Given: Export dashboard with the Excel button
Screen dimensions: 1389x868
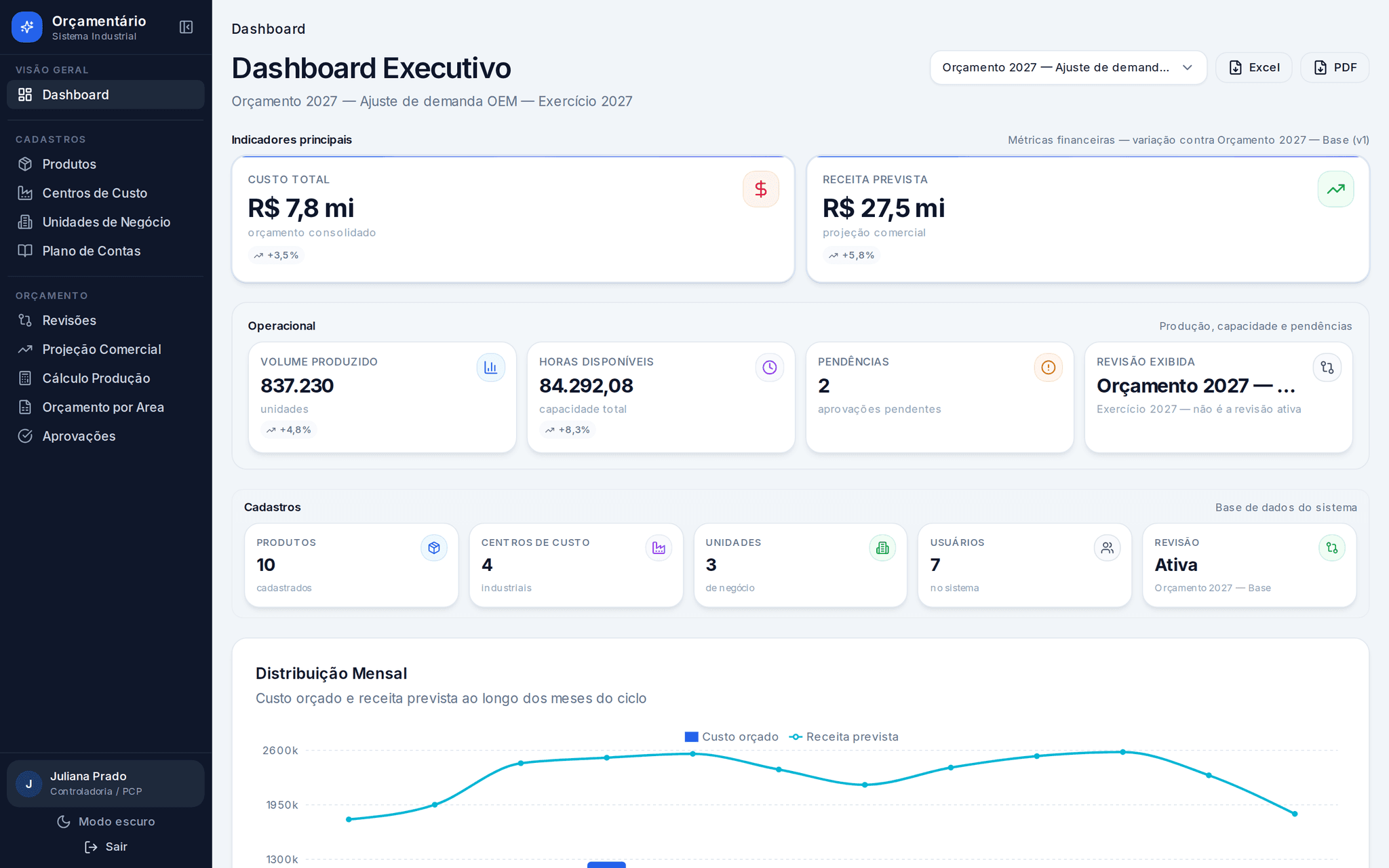Looking at the screenshot, I should [1253, 67].
